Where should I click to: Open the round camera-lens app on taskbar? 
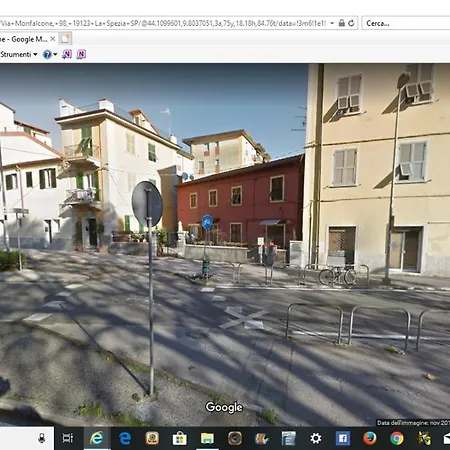(235, 438)
